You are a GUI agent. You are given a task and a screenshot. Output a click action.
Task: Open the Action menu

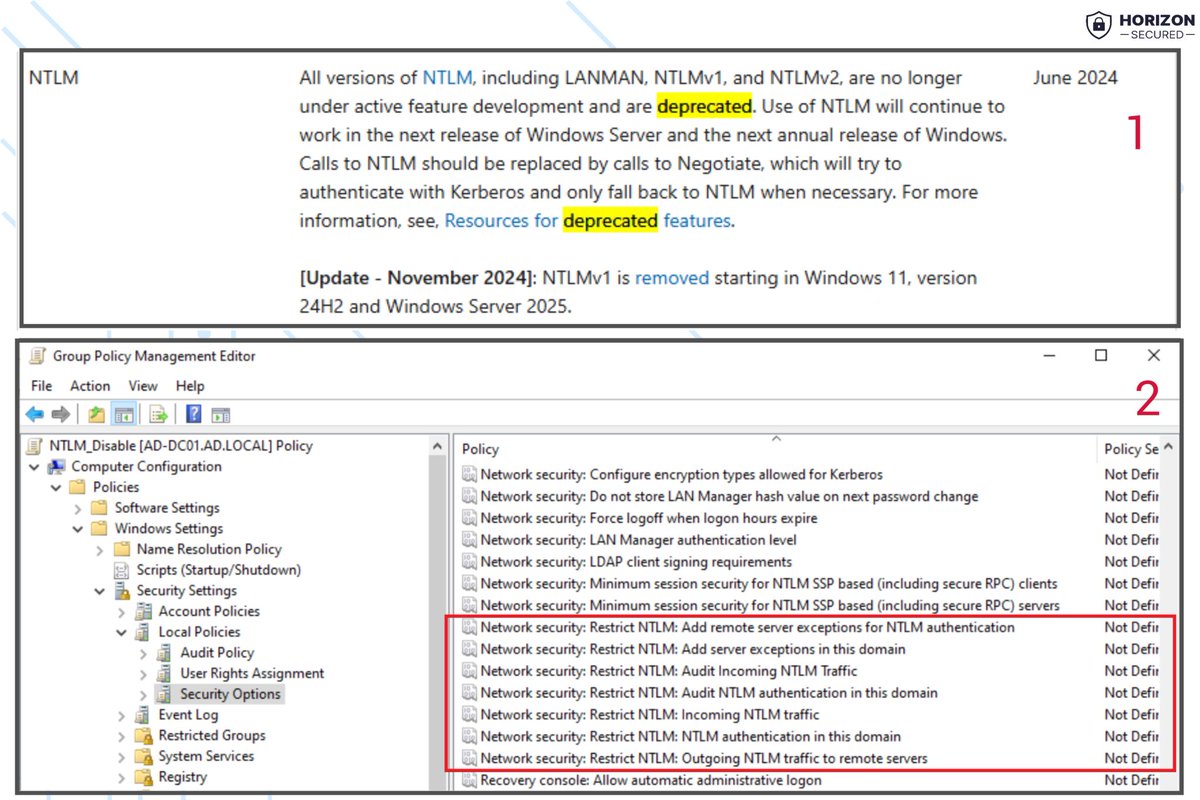(90, 386)
